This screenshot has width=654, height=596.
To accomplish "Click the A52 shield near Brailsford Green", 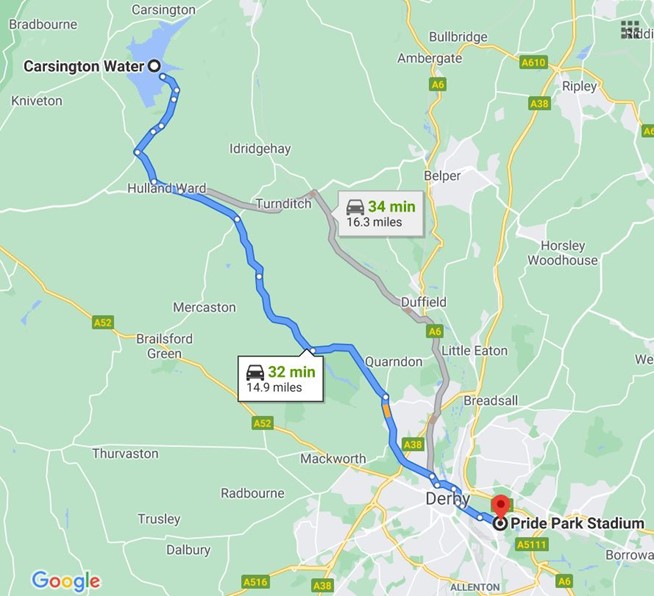I will tap(103, 322).
